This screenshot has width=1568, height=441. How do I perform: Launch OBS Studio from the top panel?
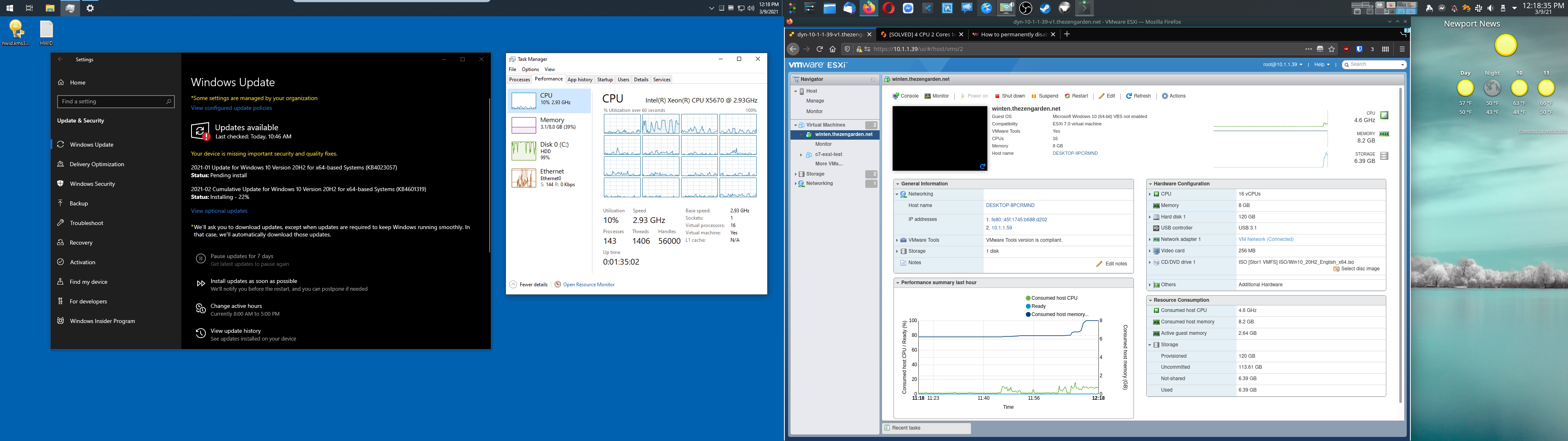[1026, 8]
